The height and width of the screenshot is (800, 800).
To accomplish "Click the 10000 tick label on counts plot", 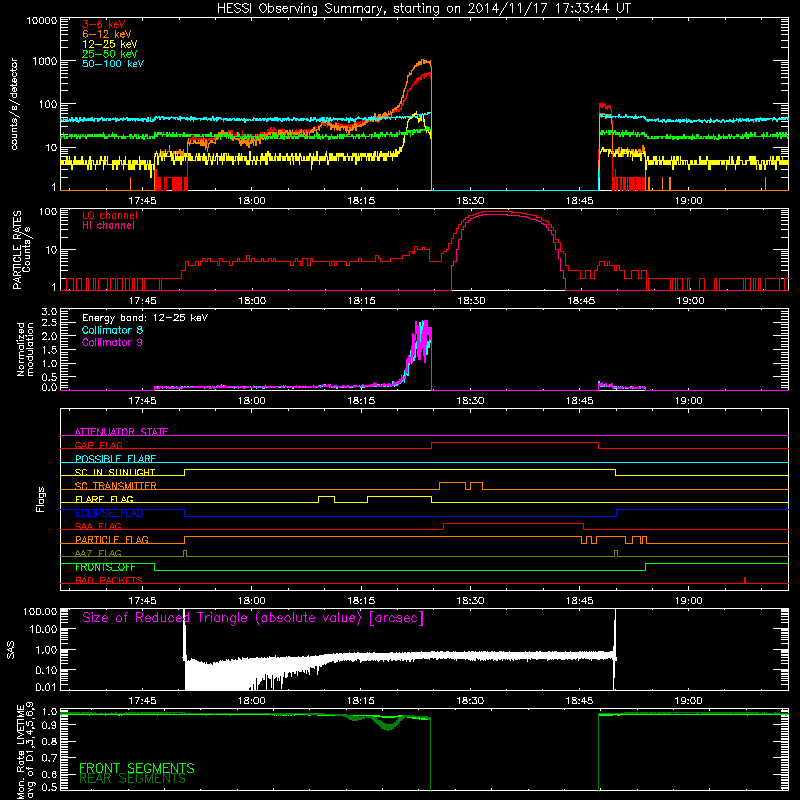I will point(42,21).
